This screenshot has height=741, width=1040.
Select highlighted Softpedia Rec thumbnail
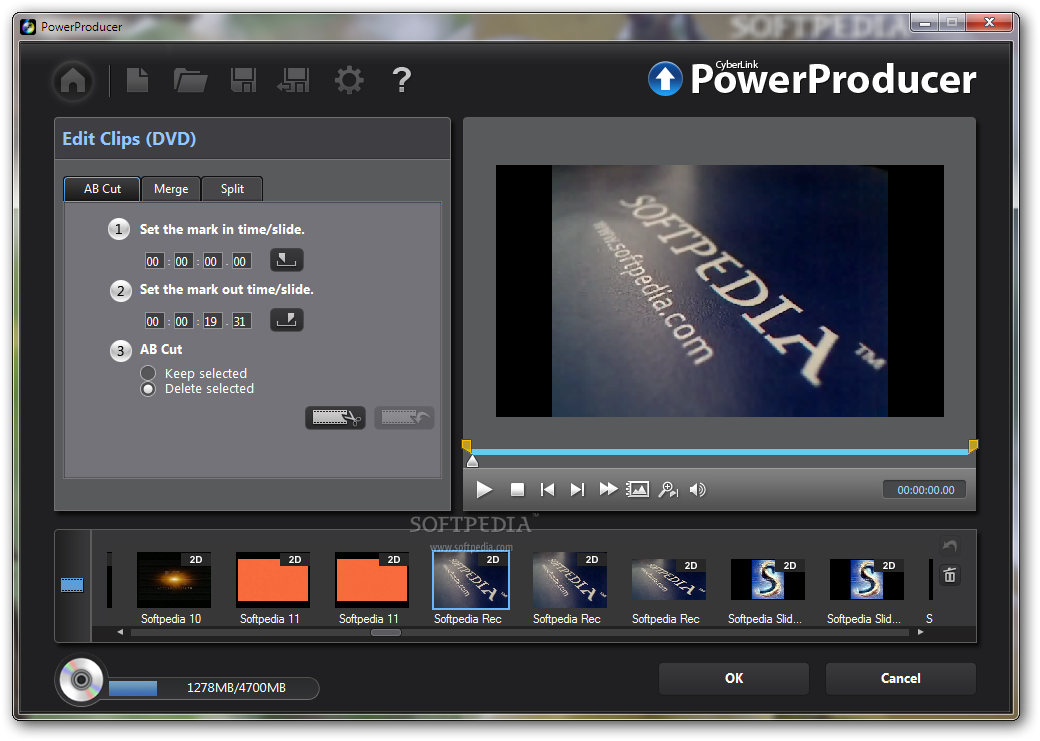point(471,580)
